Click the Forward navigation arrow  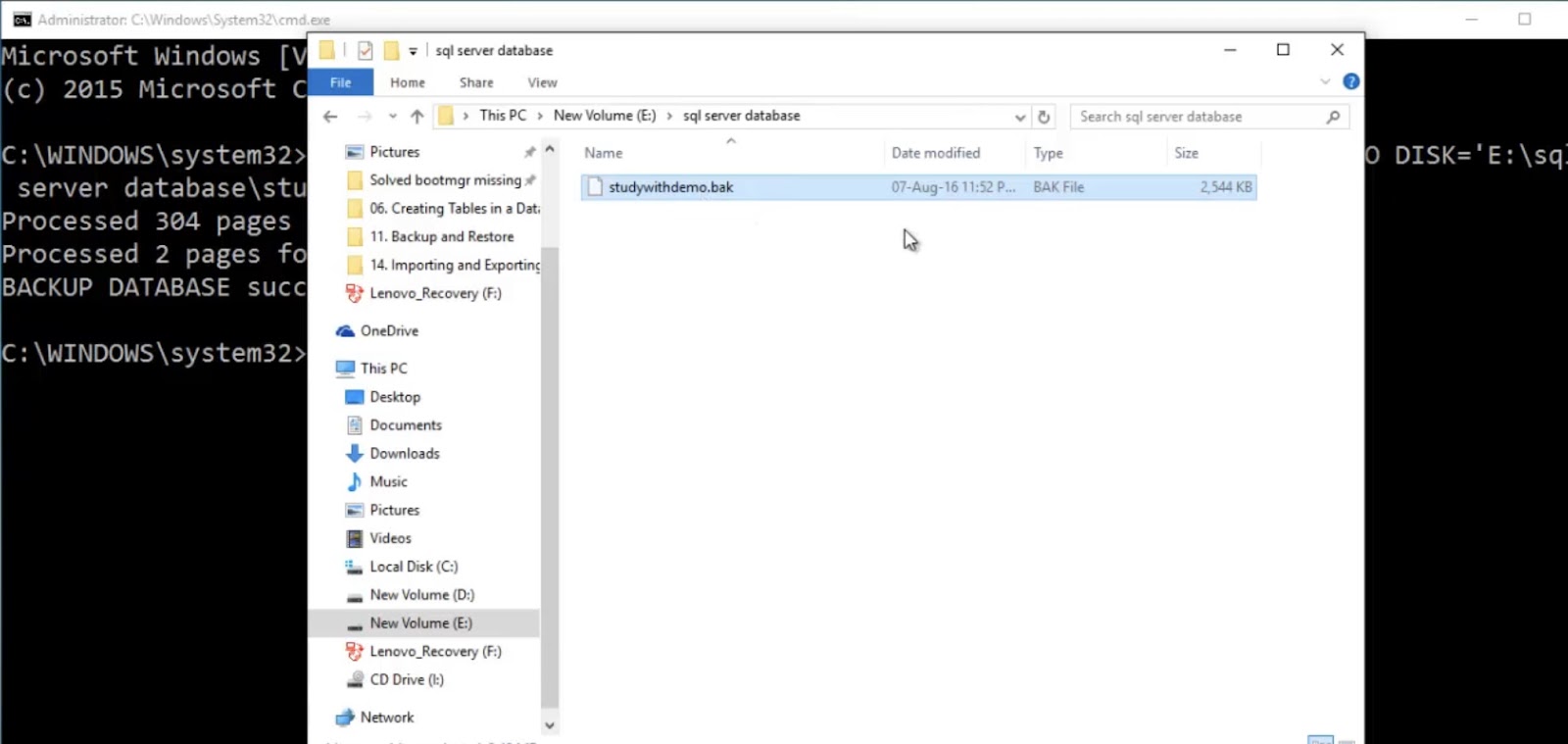365,117
